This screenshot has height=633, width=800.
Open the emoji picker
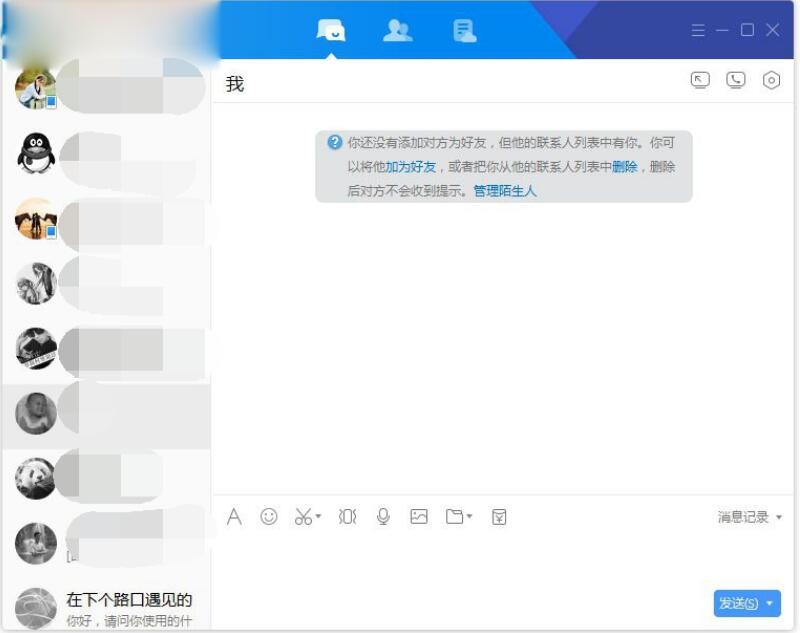pos(268,517)
